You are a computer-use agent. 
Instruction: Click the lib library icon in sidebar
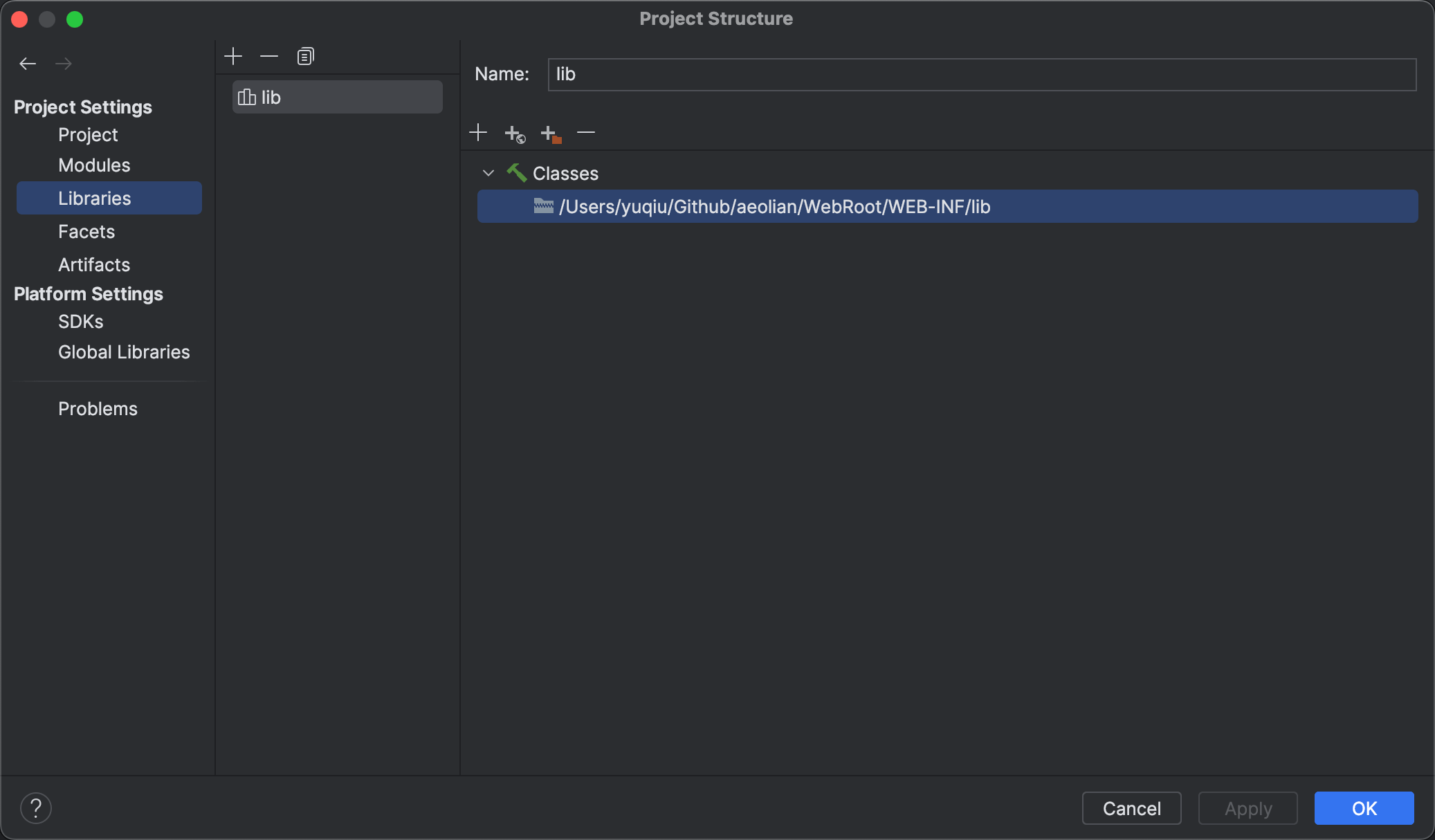(247, 97)
